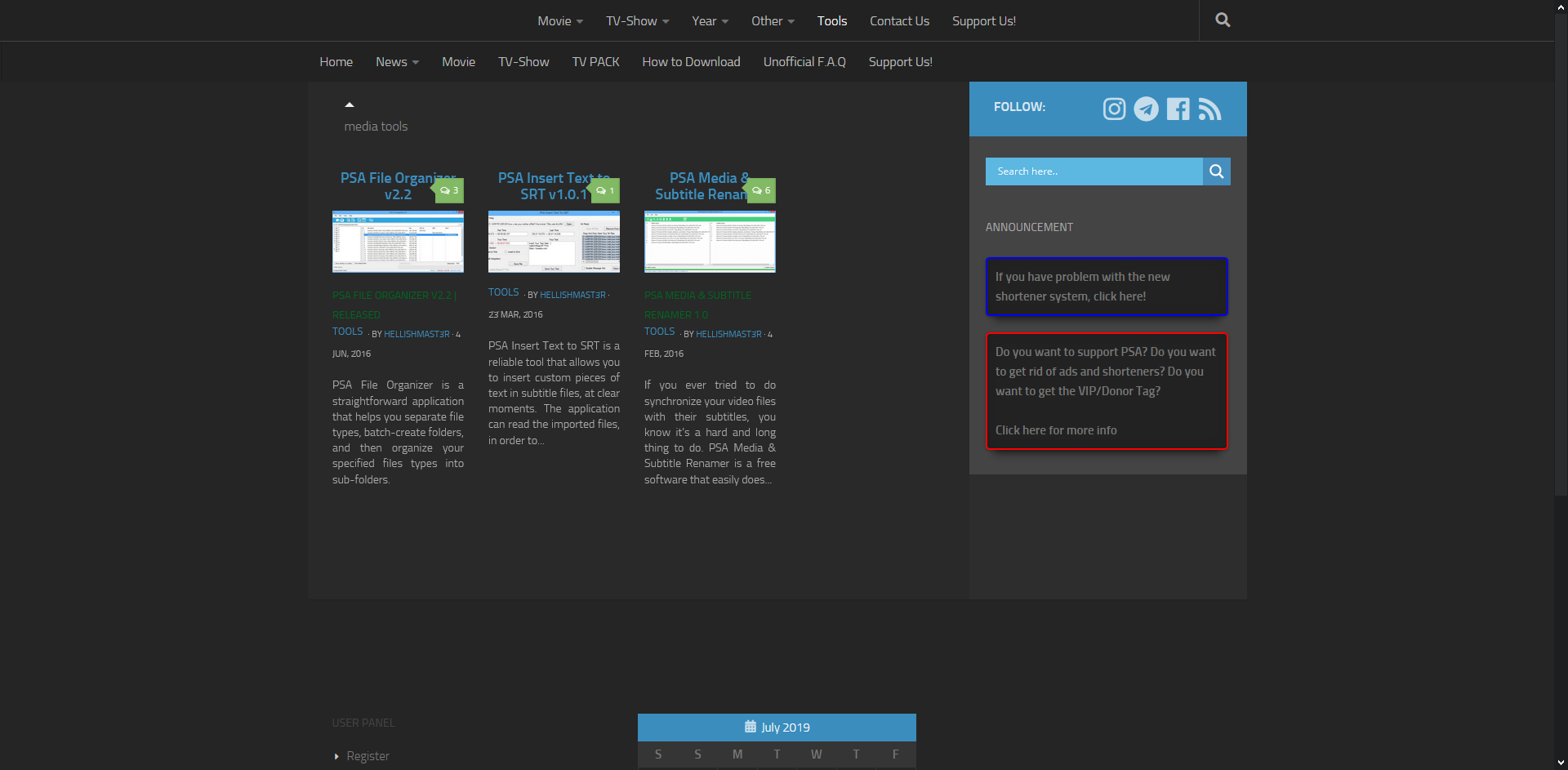Expand the Year dropdown menu

point(709,20)
